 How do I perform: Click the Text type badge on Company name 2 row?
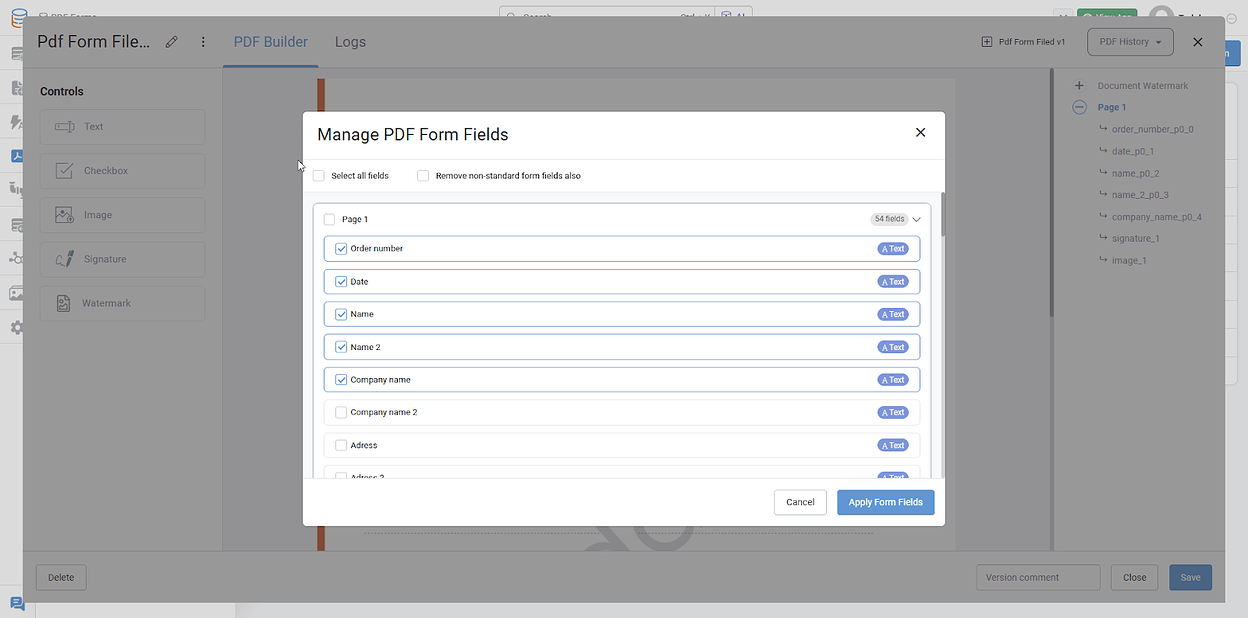pyautogui.click(x=892, y=412)
